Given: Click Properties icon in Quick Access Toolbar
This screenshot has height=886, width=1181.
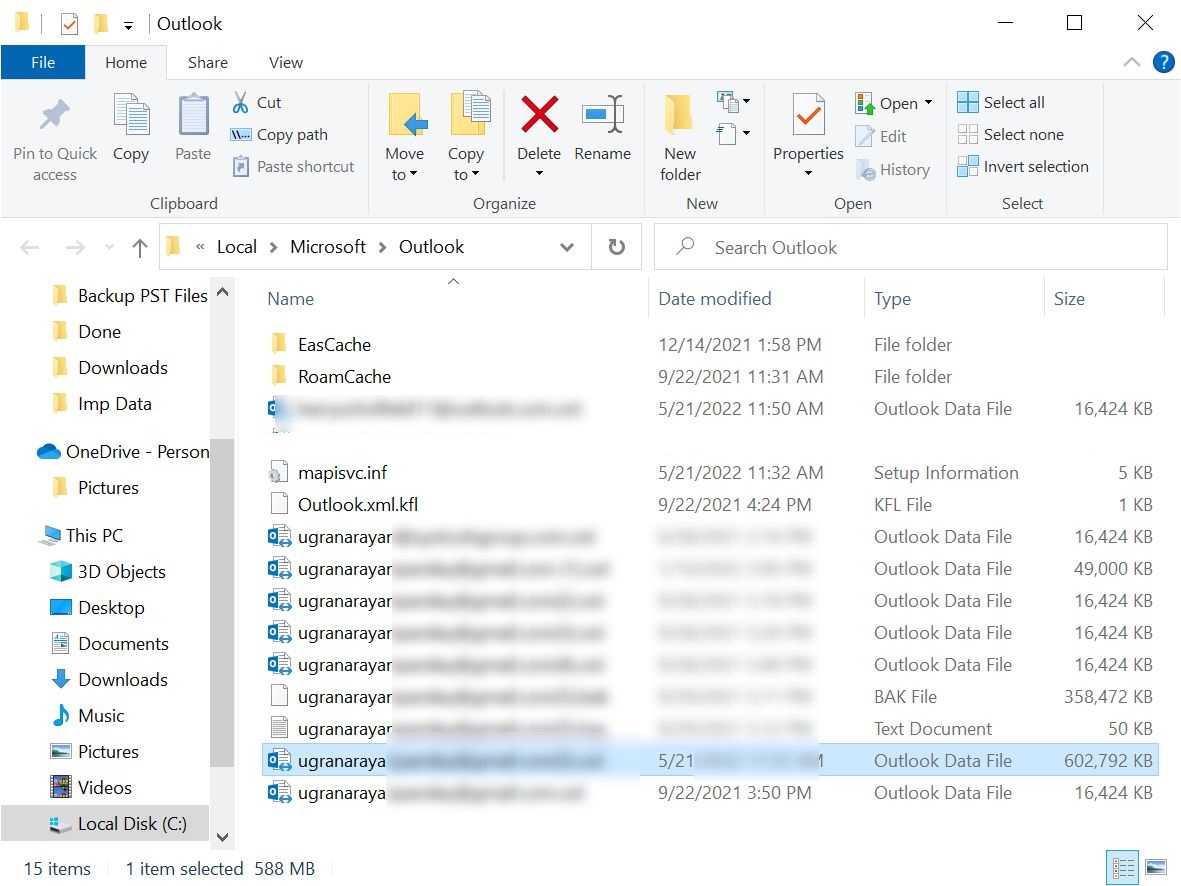Looking at the screenshot, I should click(x=69, y=24).
